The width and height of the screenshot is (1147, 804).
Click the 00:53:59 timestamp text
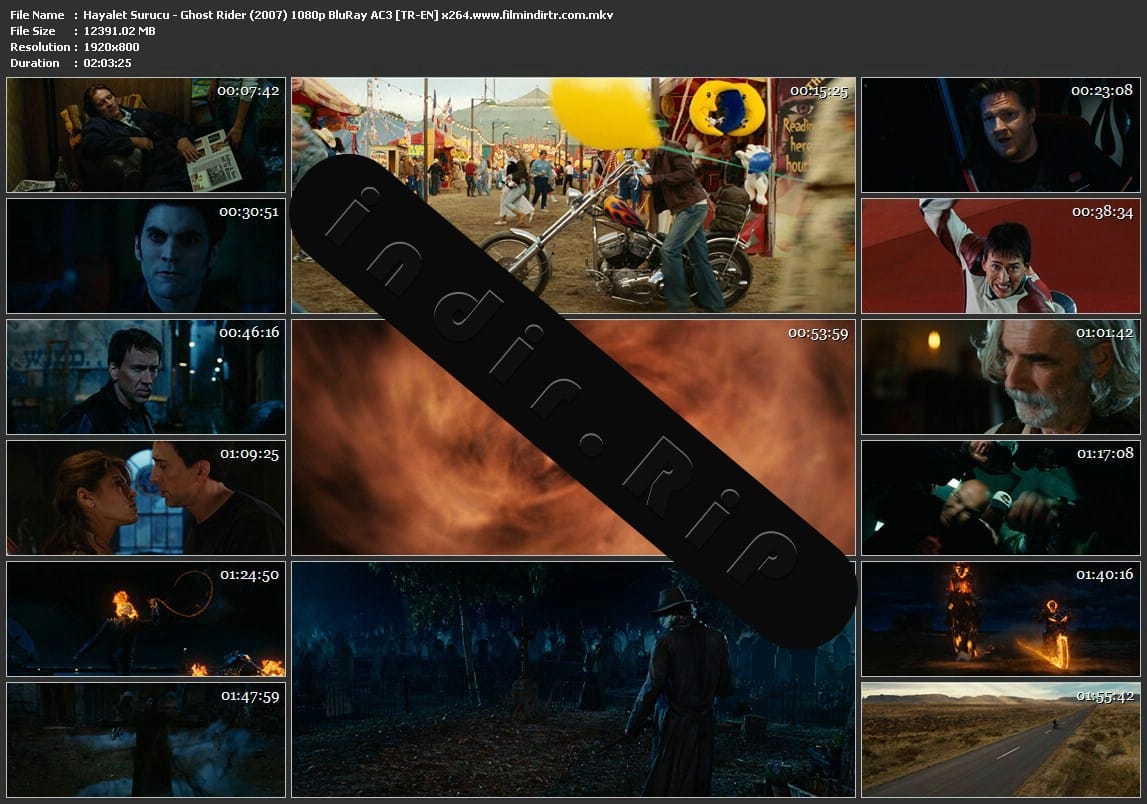(x=818, y=334)
